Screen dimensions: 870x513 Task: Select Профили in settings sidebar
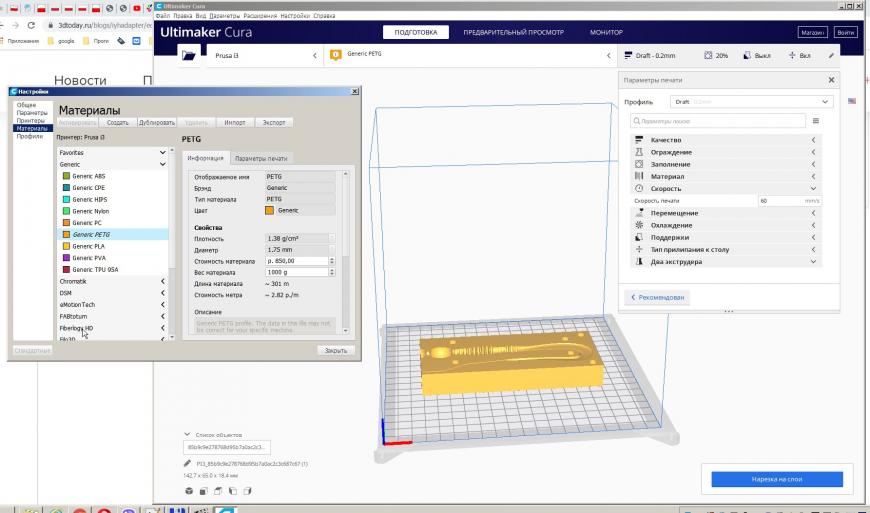pos(29,136)
